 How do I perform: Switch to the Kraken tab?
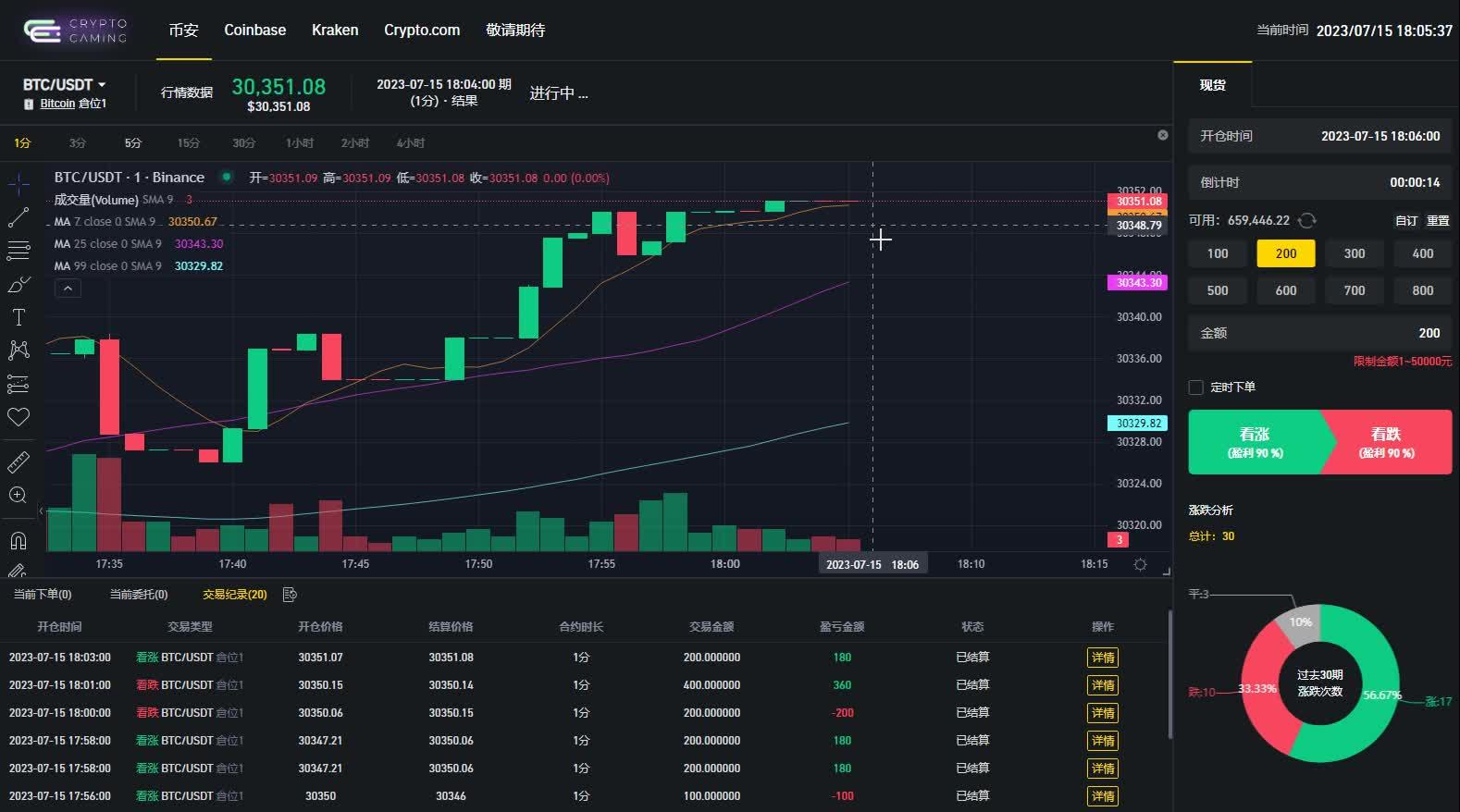335,30
